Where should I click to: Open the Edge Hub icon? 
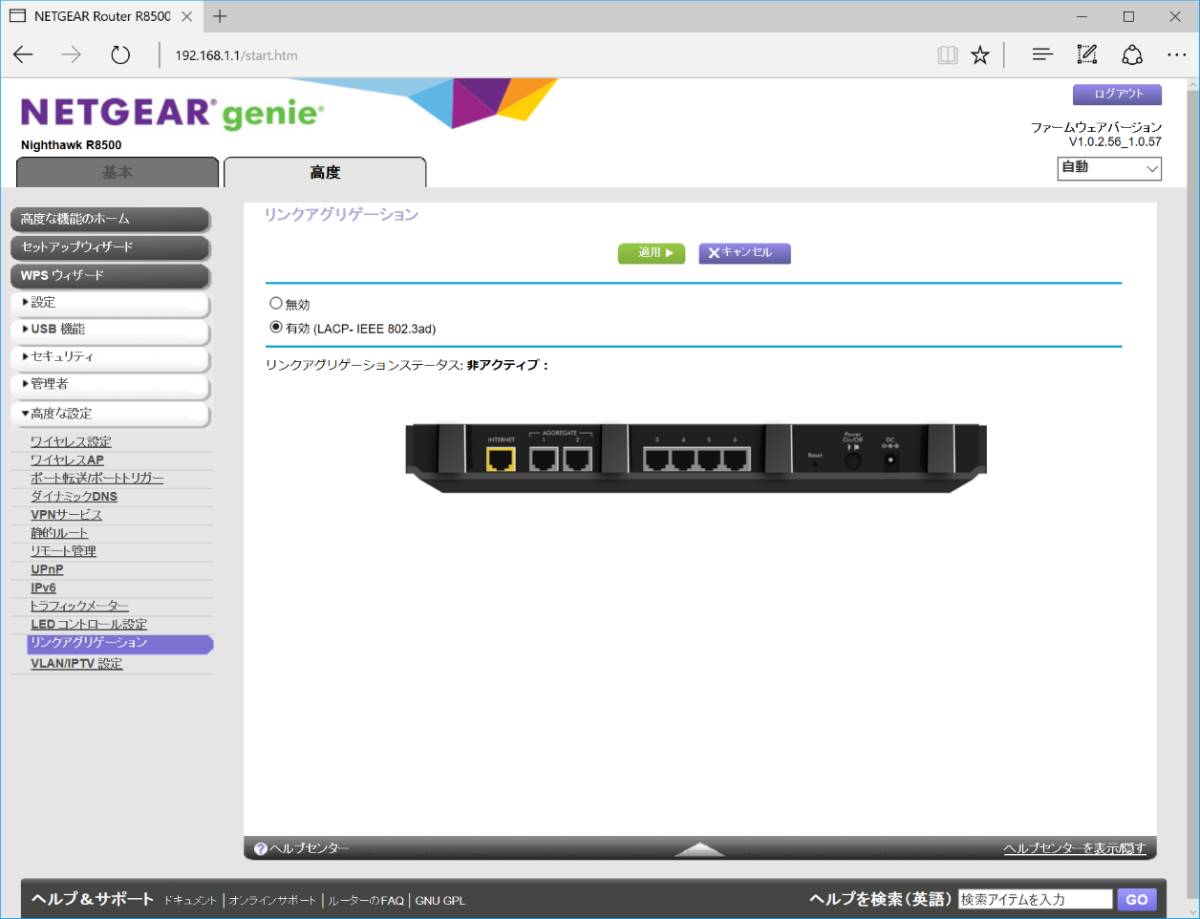1042,55
